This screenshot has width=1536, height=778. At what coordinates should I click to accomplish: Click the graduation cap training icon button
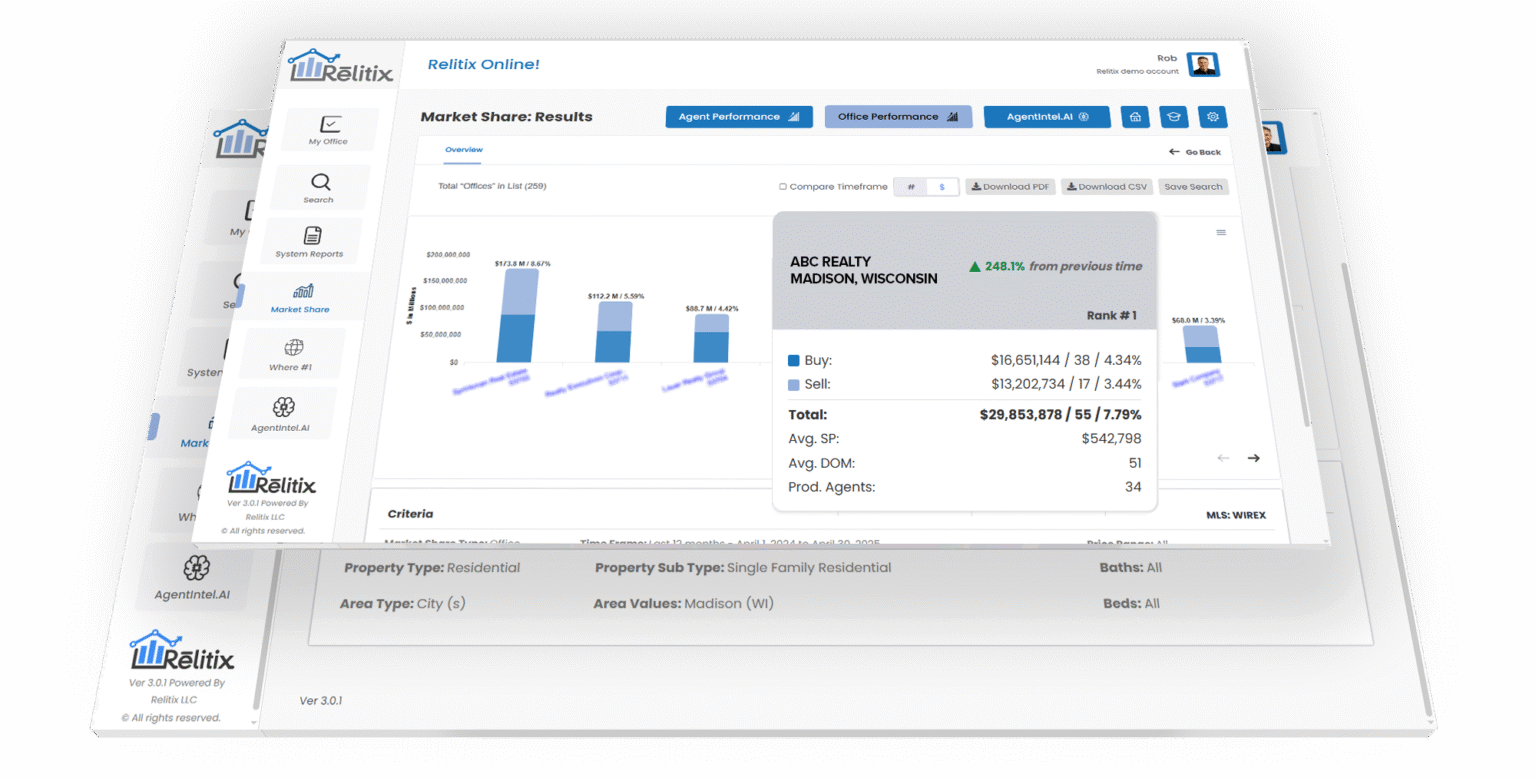(x=1174, y=117)
